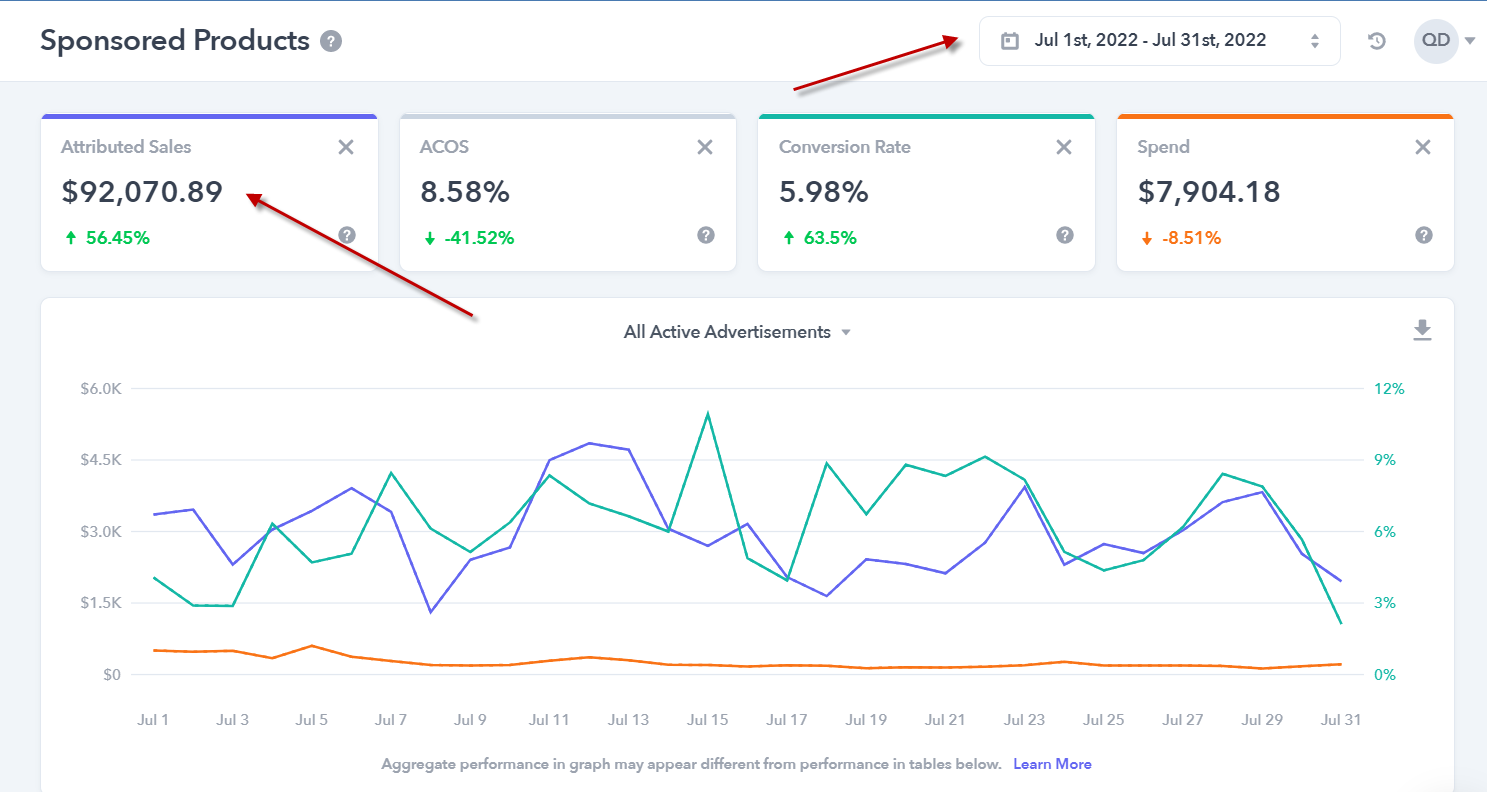Select the Attributed Sales value $92,070.89

[x=142, y=191]
